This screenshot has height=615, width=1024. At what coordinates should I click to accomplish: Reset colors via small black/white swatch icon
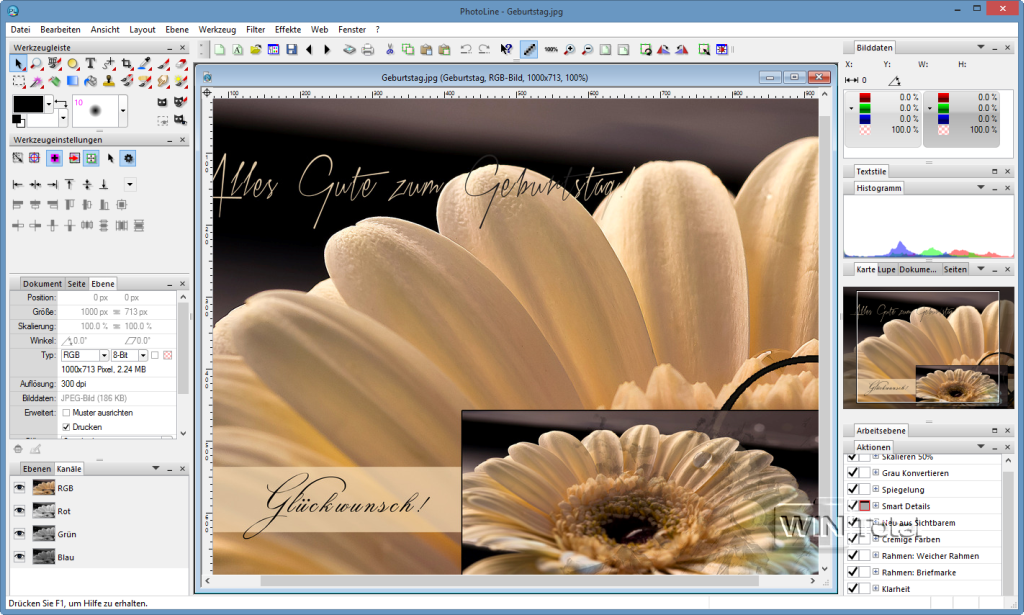click(18, 121)
